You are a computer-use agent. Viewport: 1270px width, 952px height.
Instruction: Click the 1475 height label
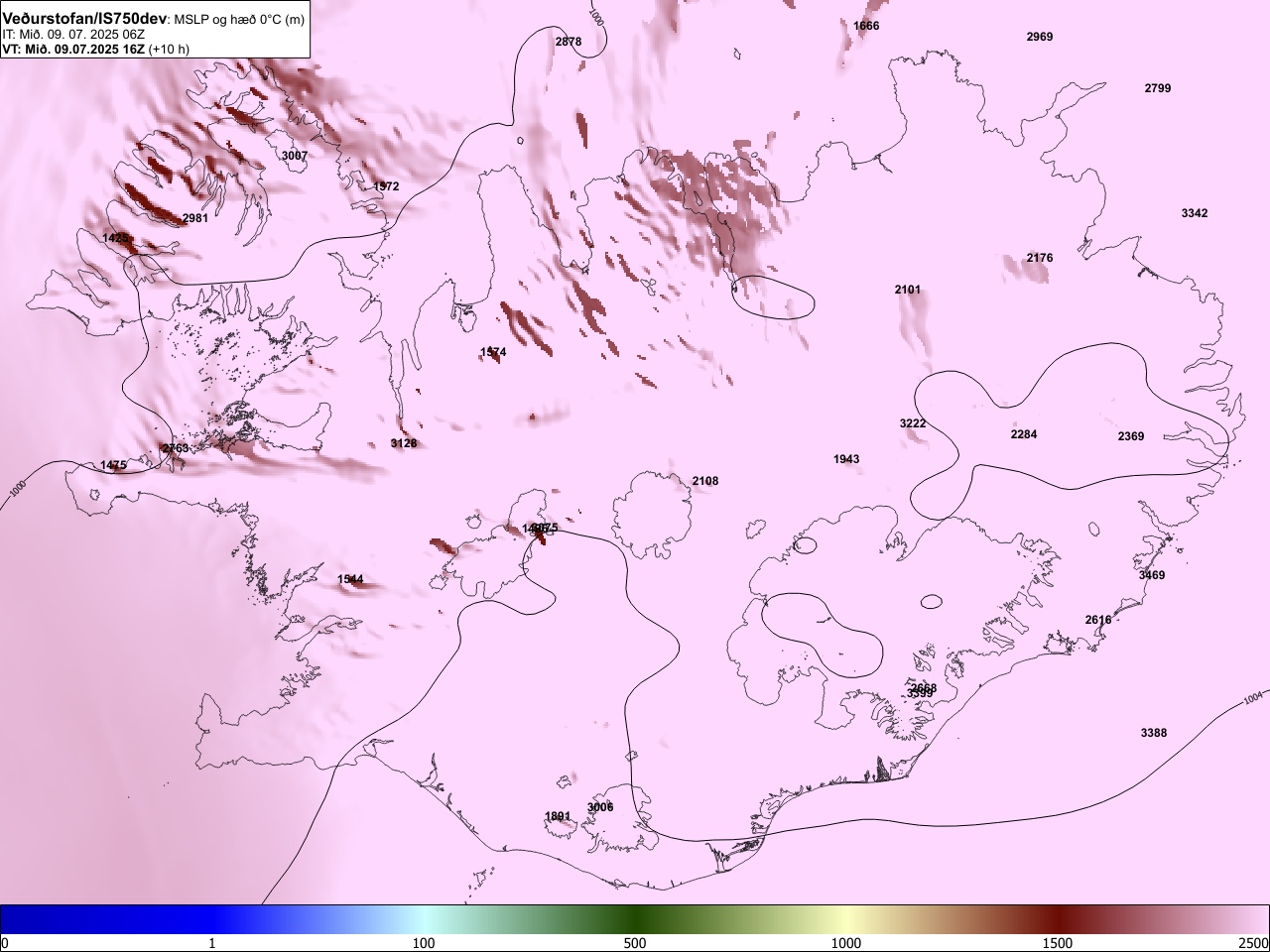(x=114, y=465)
